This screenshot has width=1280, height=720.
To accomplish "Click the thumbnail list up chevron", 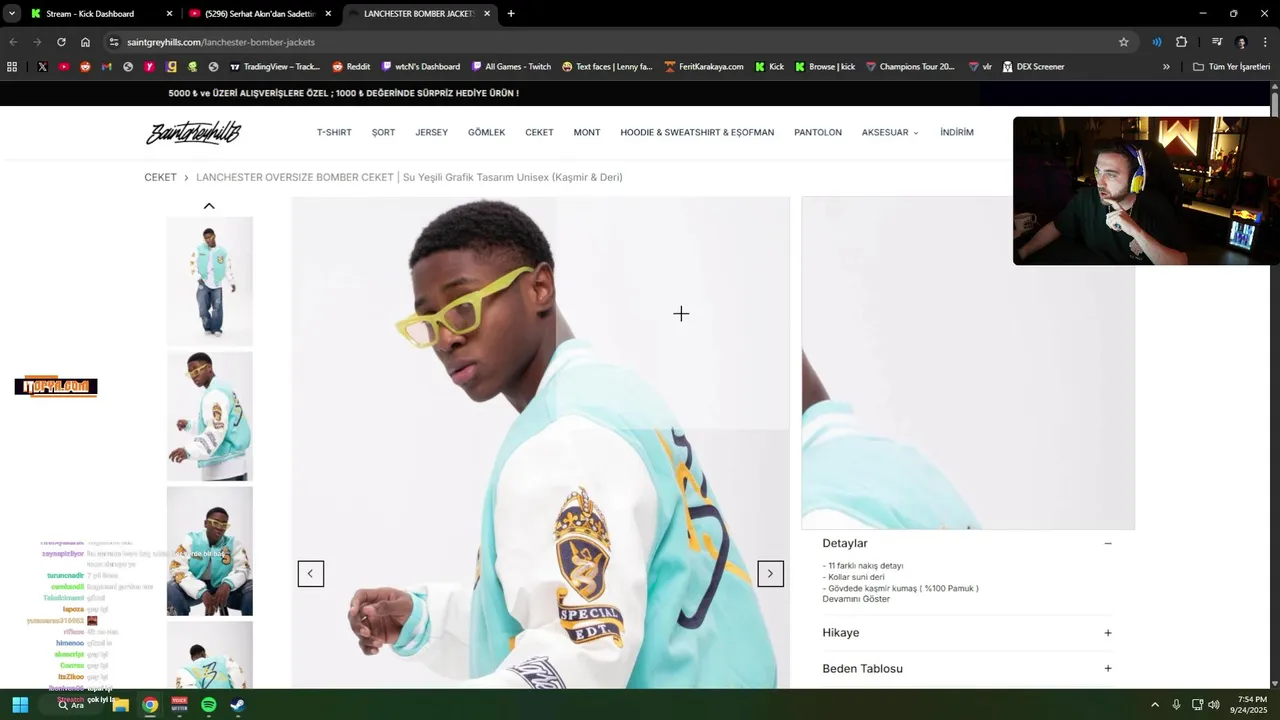I will point(209,206).
